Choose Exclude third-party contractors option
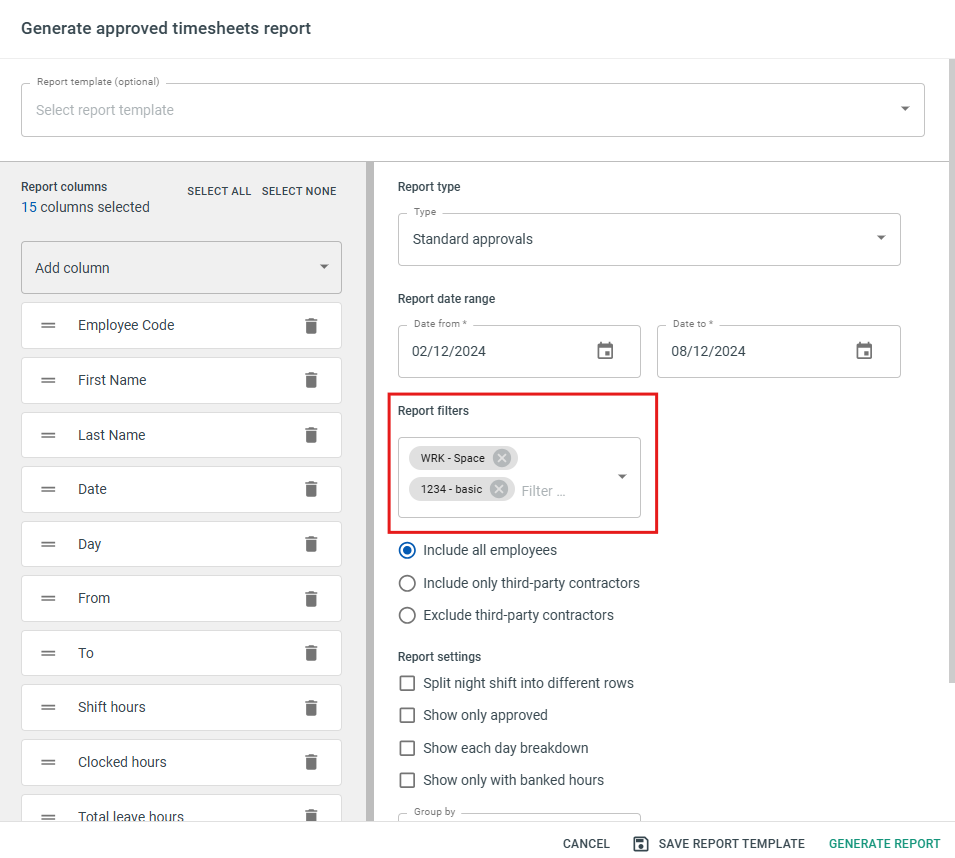 (x=407, y=616)
